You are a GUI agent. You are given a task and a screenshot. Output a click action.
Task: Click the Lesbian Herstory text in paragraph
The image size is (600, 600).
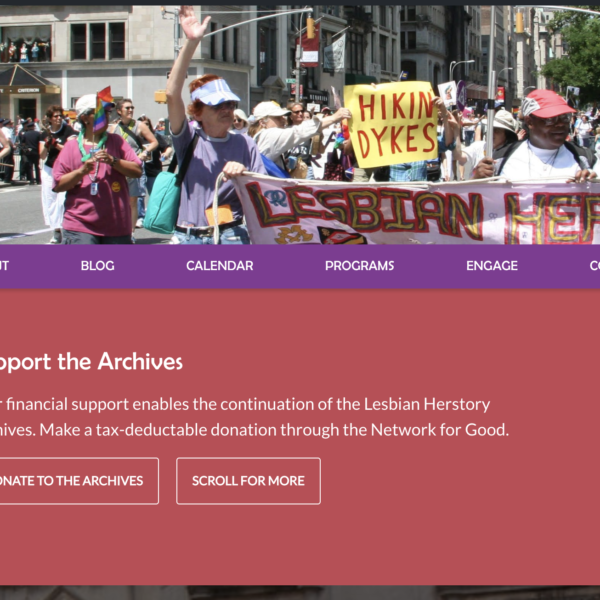427,404
